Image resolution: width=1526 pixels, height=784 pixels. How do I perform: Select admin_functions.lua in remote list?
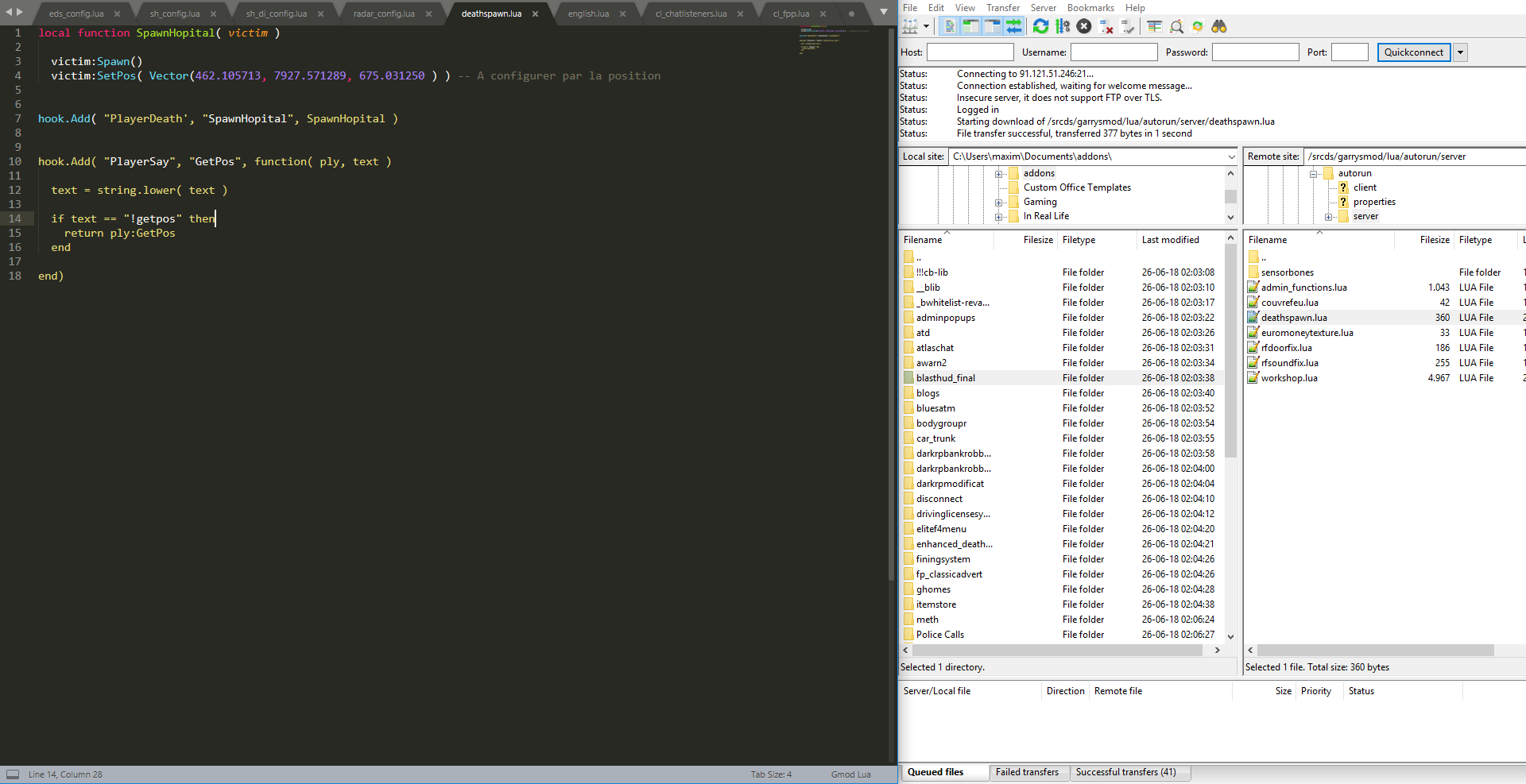[1303, 288]
